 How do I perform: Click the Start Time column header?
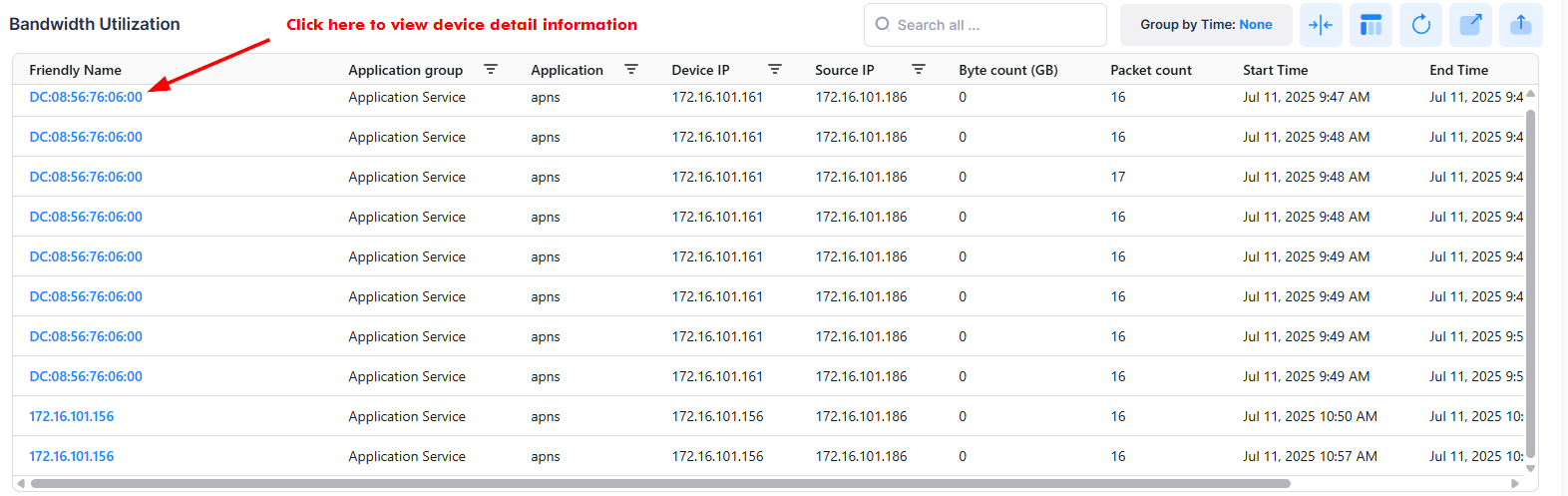coord(1275,70)
